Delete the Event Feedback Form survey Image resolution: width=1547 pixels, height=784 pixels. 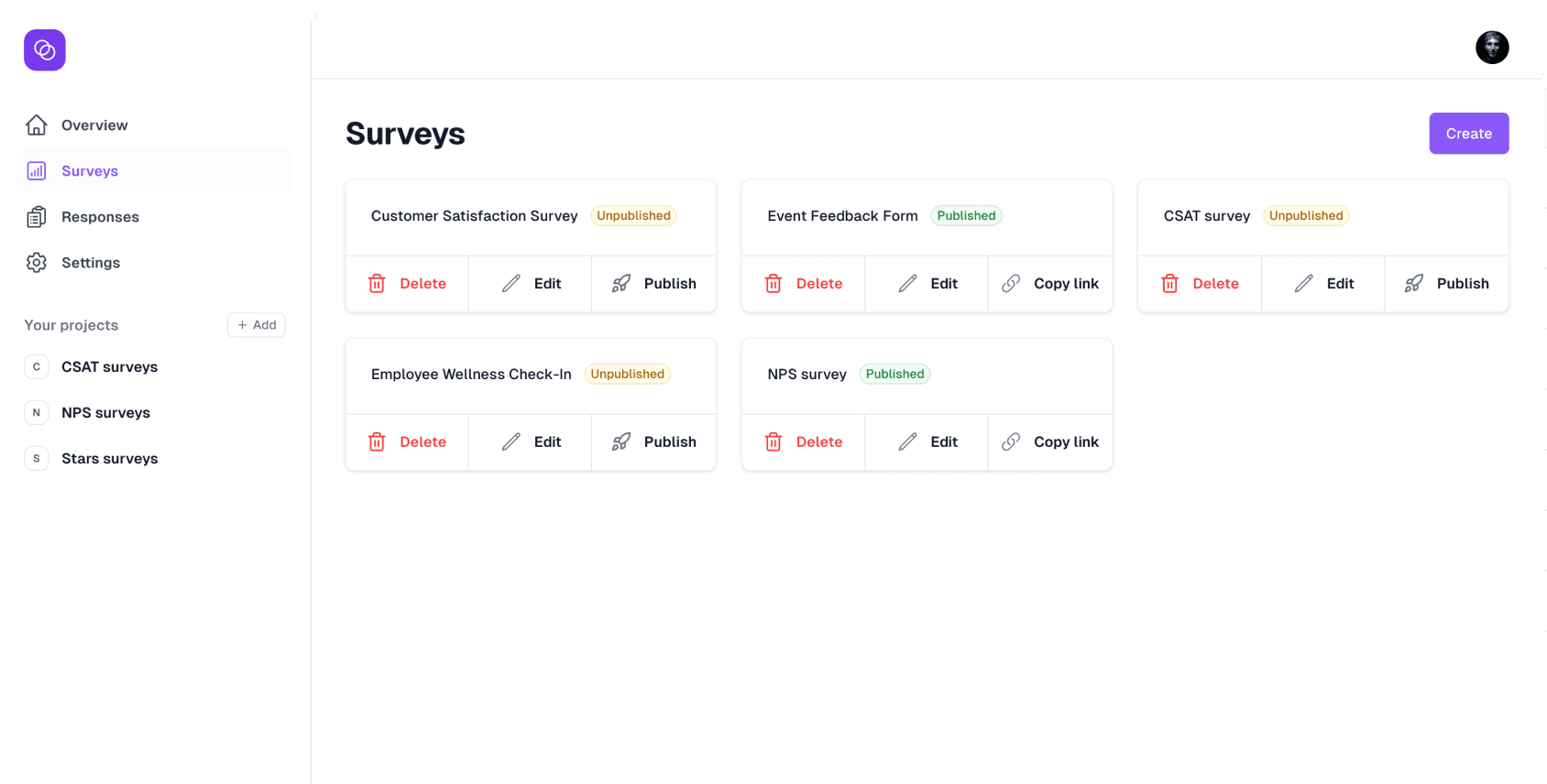pyautogui.click(x=804, y=284)
